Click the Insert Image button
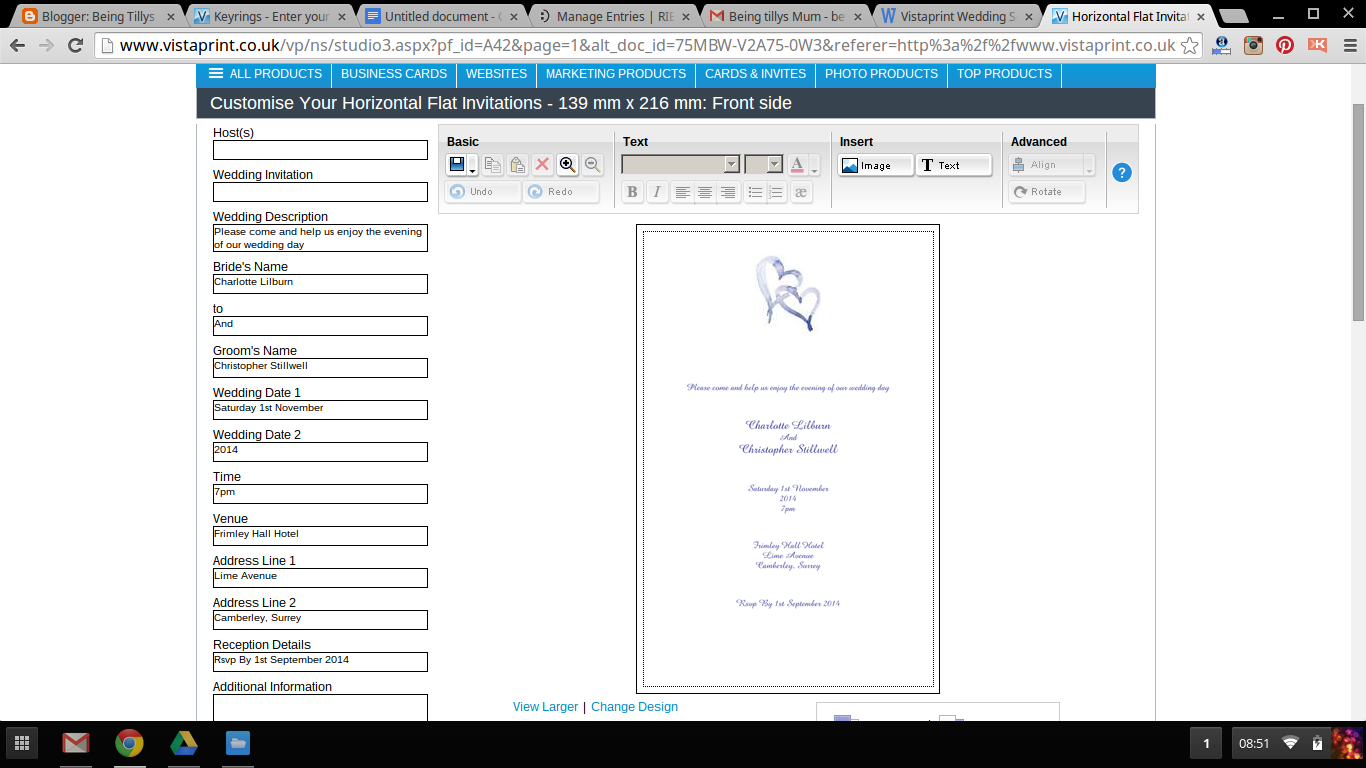1366x768 pixels. [876, 165]
